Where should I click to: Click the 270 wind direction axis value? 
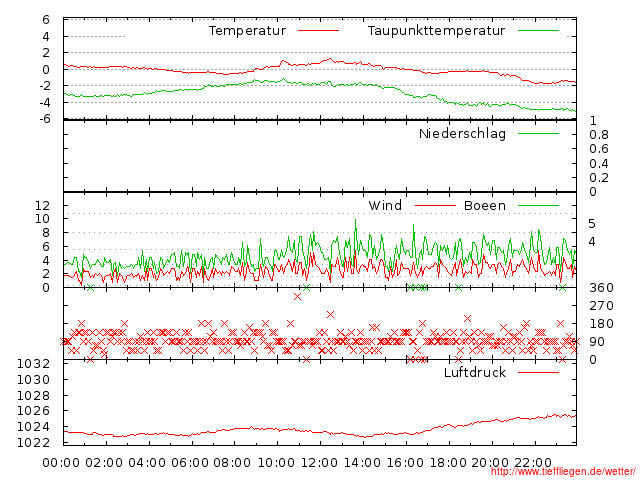click(x=601, y=306)
